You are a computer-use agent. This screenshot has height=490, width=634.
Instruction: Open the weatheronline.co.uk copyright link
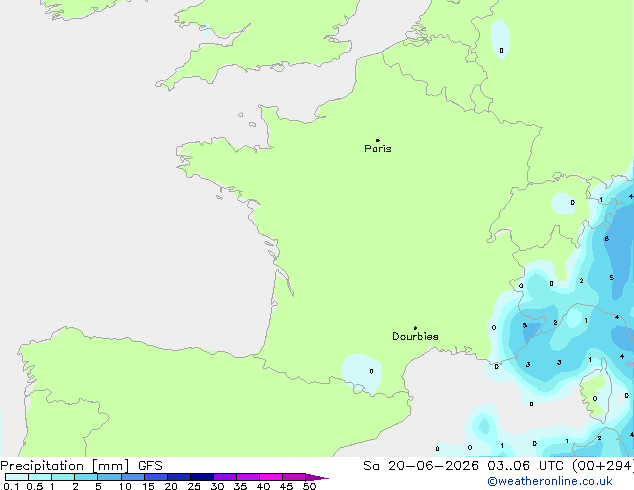click(x=550, y=481)
